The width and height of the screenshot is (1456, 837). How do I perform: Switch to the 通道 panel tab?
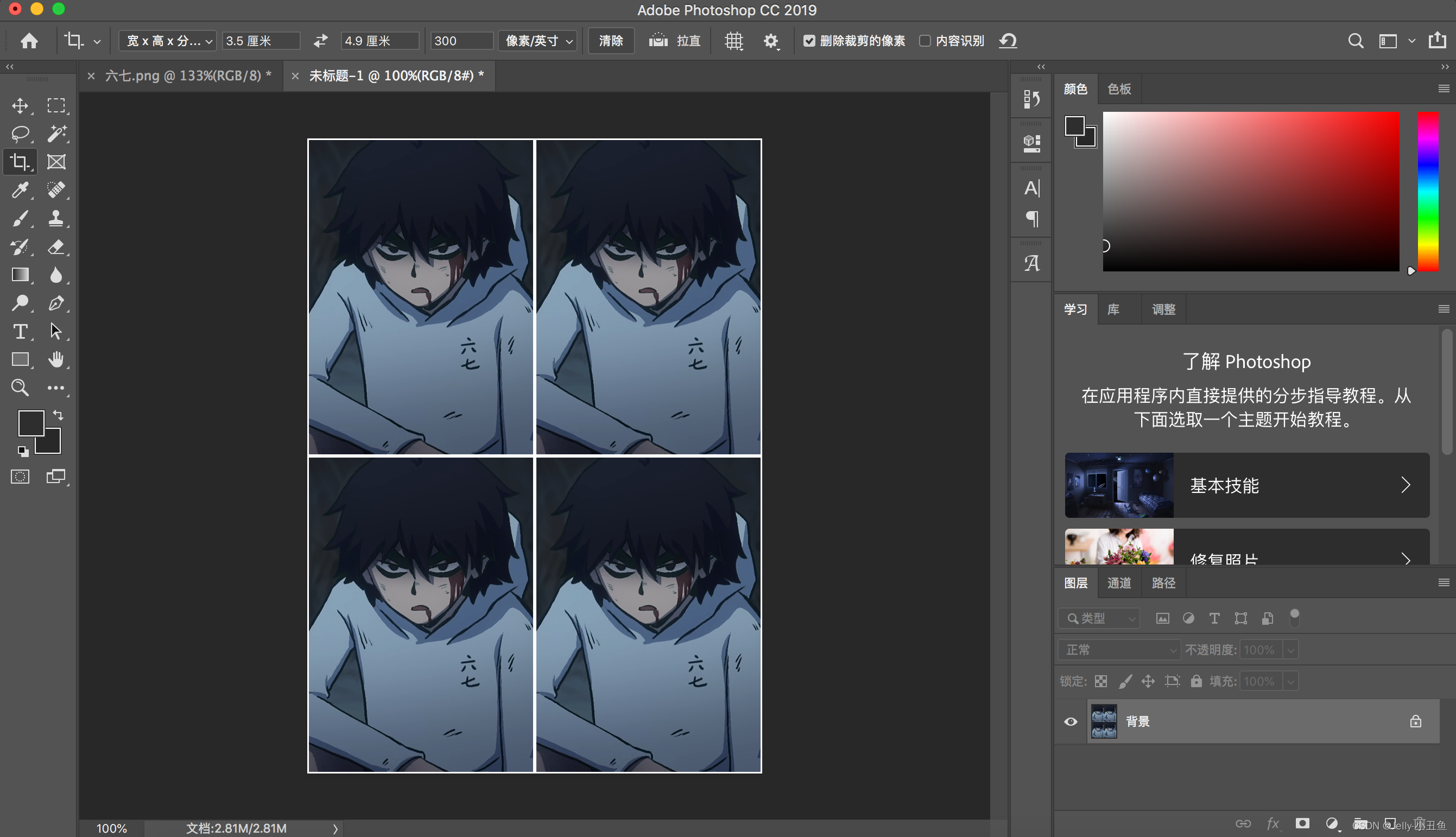pyautogui.click(x=1118, y=583)
